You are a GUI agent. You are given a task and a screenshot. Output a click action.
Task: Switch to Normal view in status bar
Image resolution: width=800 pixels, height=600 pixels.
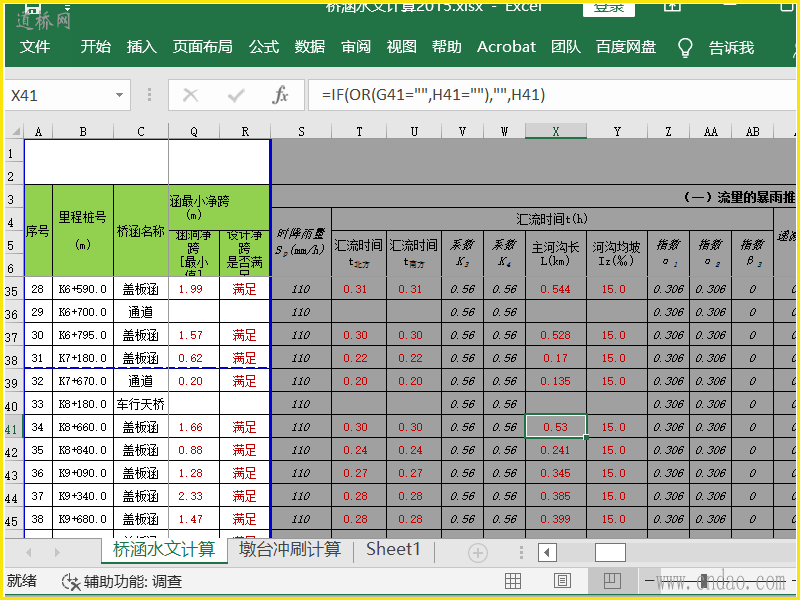point(513,581)
